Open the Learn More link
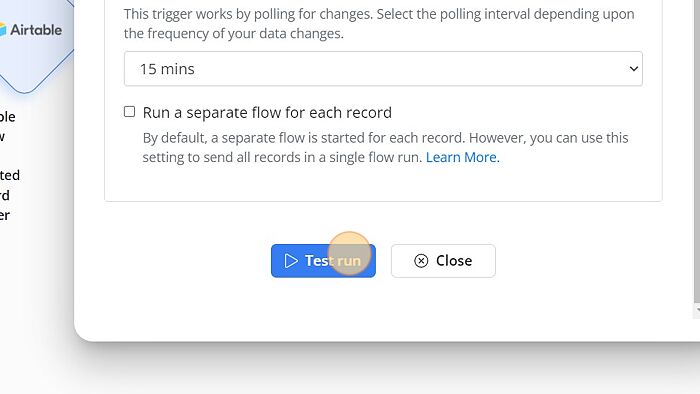 pos(462,157)
